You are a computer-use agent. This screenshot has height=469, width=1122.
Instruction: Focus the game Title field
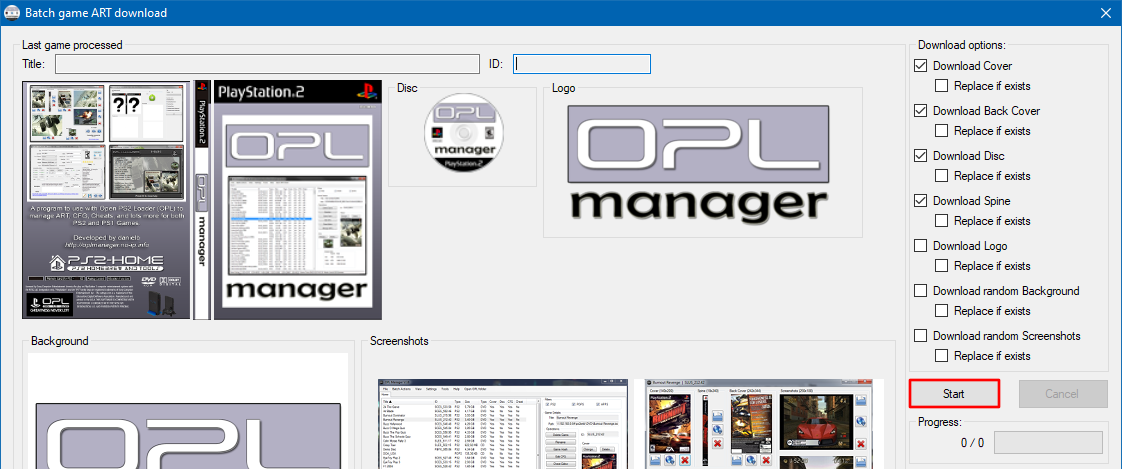point(268,64)
